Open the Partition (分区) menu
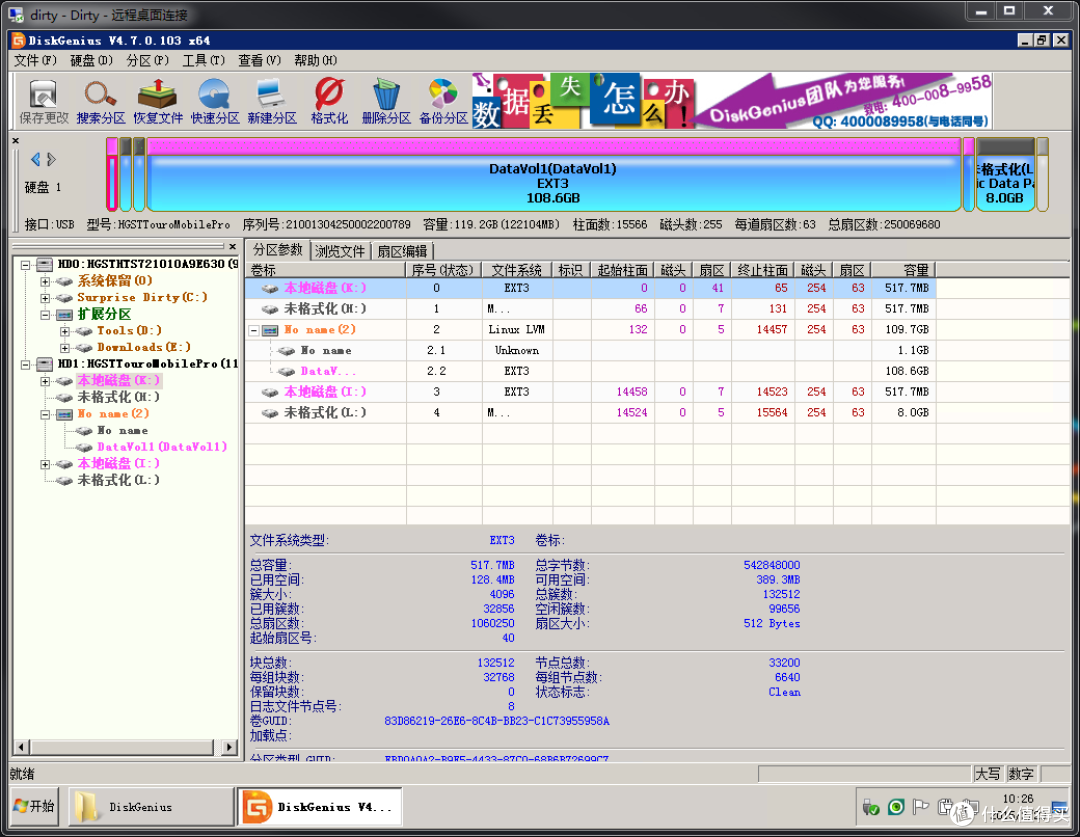The width and height of the screenshot is (1080, 837). click(147, 61)
